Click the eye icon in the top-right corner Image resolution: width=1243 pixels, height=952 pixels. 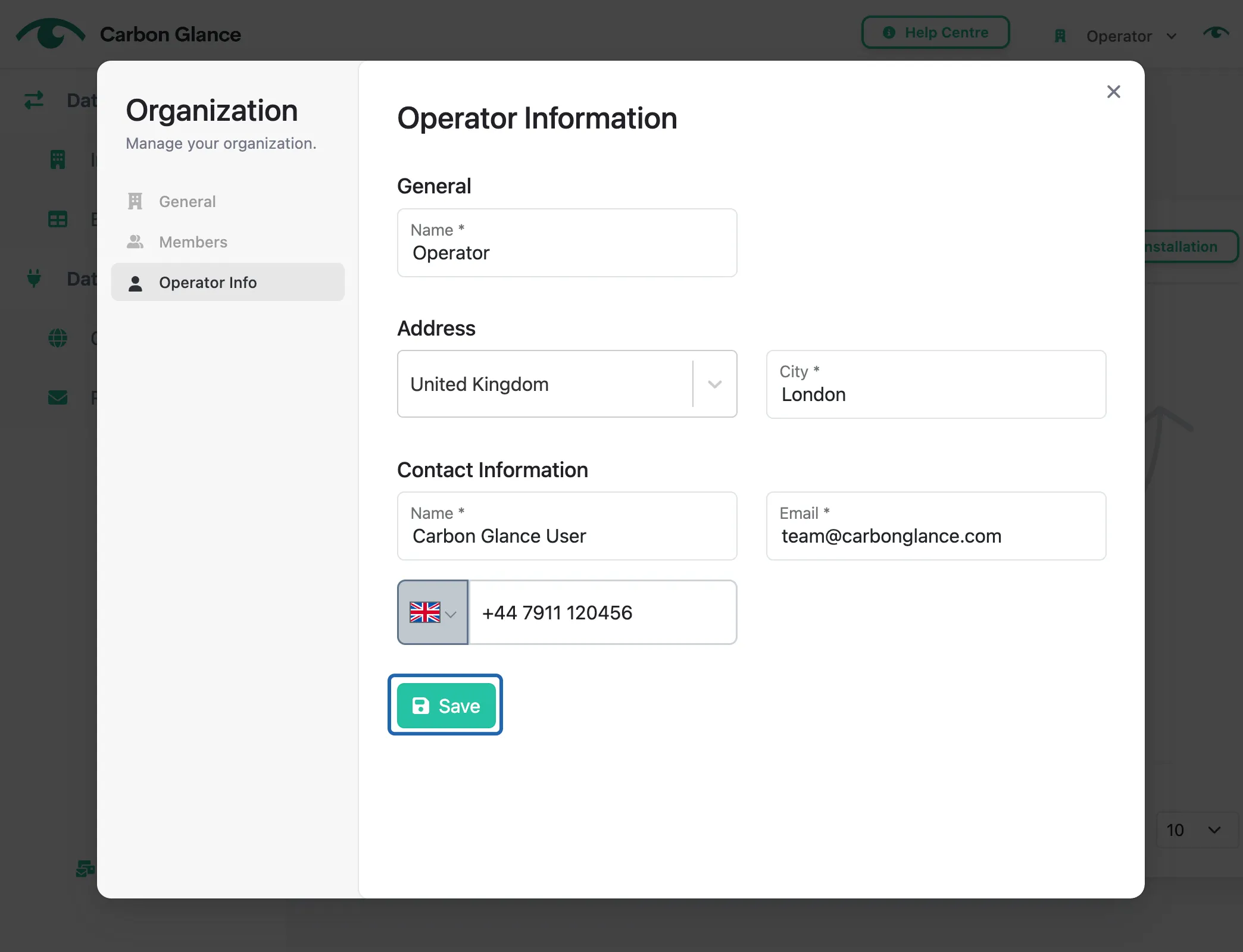click(1216, 33)
